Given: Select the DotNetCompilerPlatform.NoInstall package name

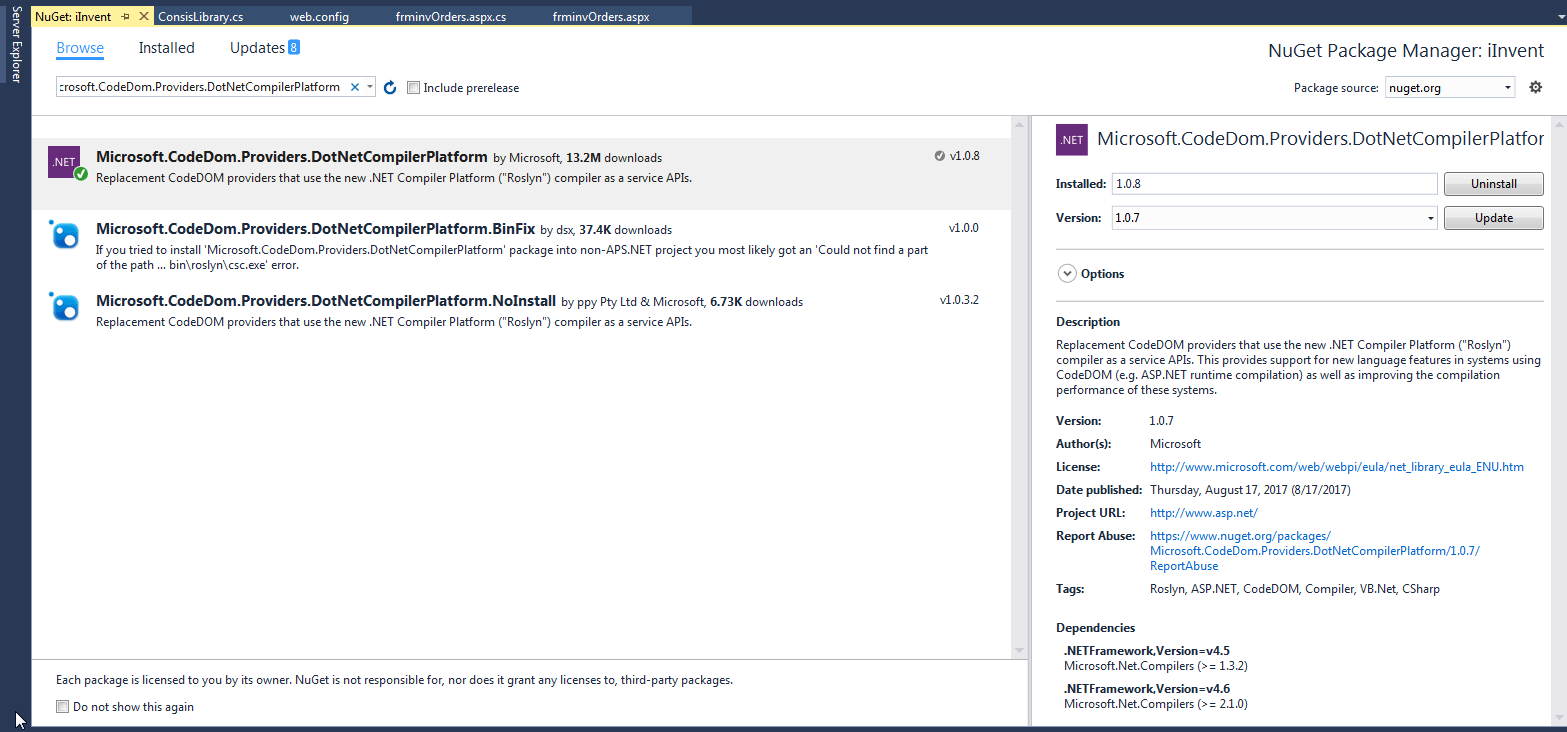Looking at the screenshot, I should 326,301.
